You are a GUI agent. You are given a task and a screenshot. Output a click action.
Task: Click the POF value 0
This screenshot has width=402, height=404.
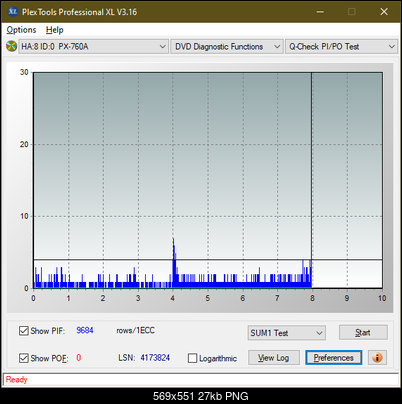79,358
